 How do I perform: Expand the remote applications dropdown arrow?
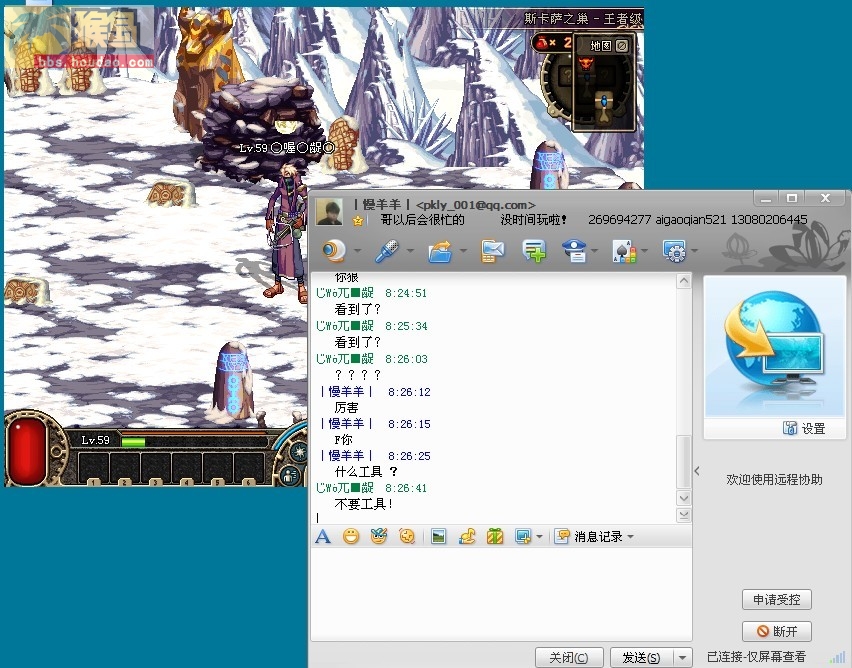(x=694, y=251)
